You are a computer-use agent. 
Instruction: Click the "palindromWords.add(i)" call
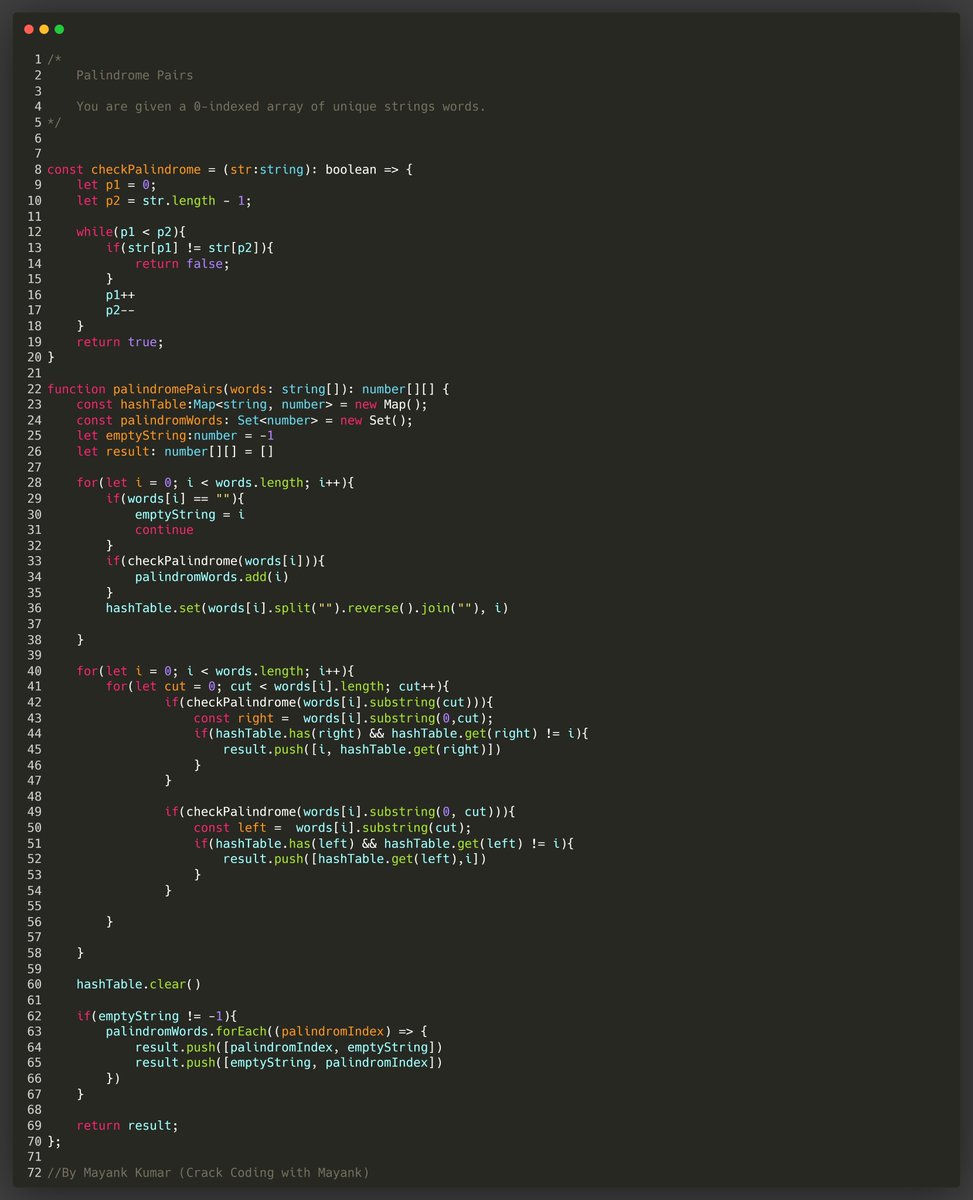(x=212, y=577)
